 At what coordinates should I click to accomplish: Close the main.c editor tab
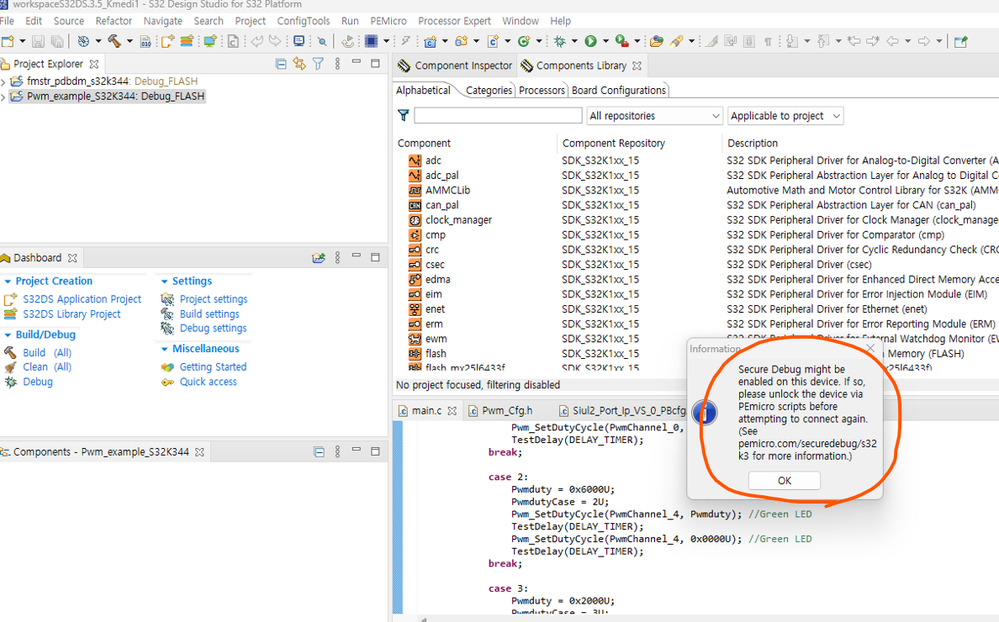click(x=452, y=411)
